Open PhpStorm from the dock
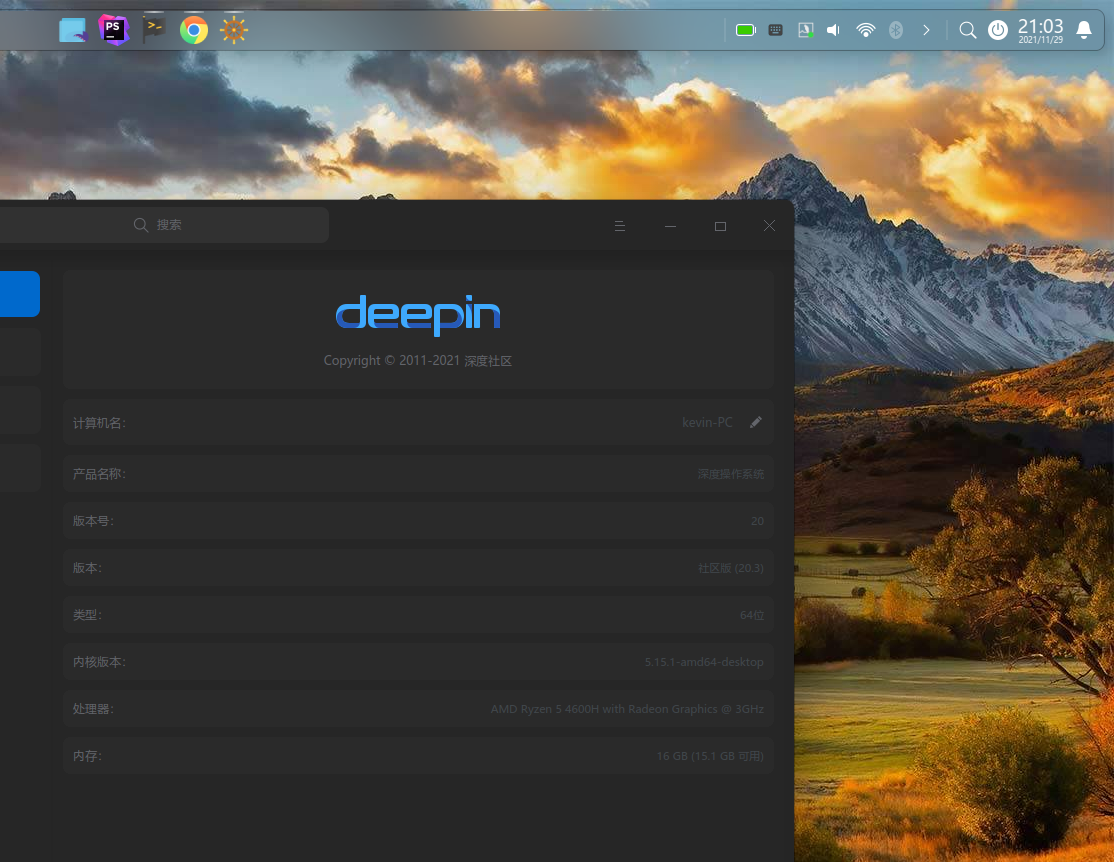Viewport: 1114px width, 862px height. point(113,30)
